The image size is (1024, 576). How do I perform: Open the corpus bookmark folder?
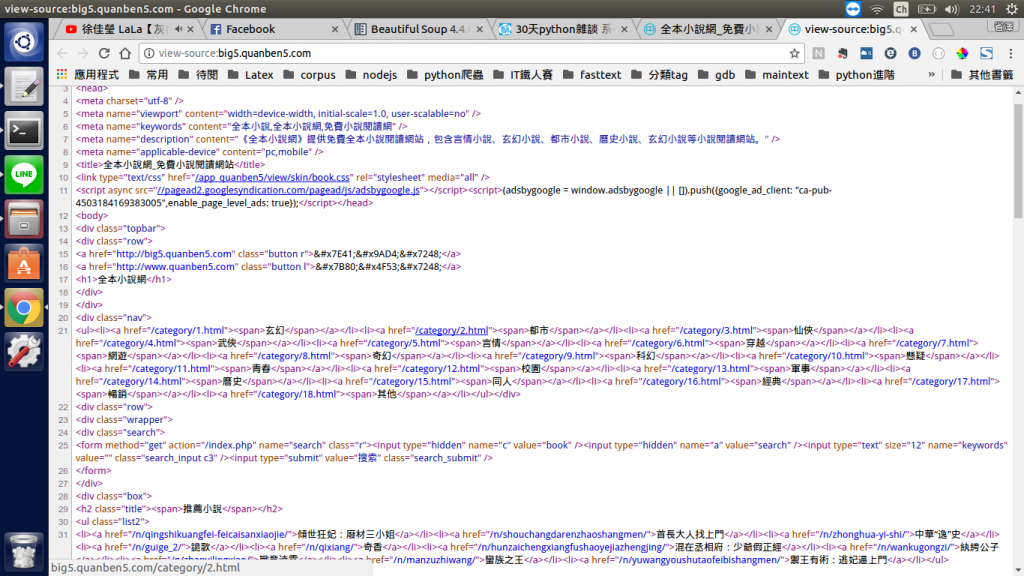click(x=310, y=74)
